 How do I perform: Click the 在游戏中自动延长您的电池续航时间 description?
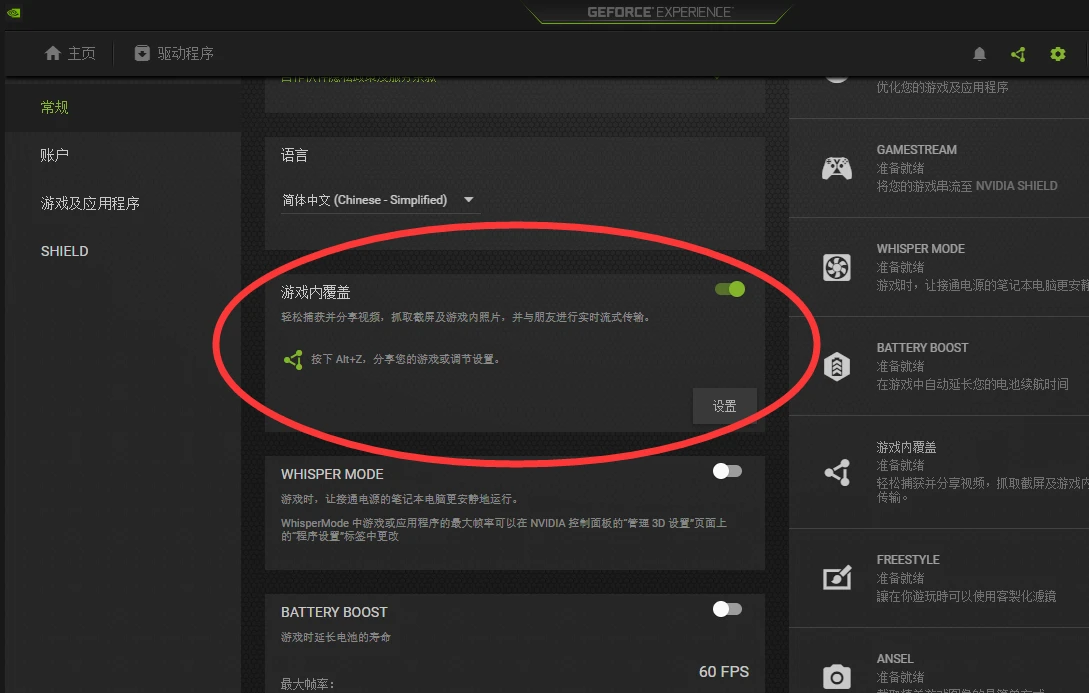972,384
